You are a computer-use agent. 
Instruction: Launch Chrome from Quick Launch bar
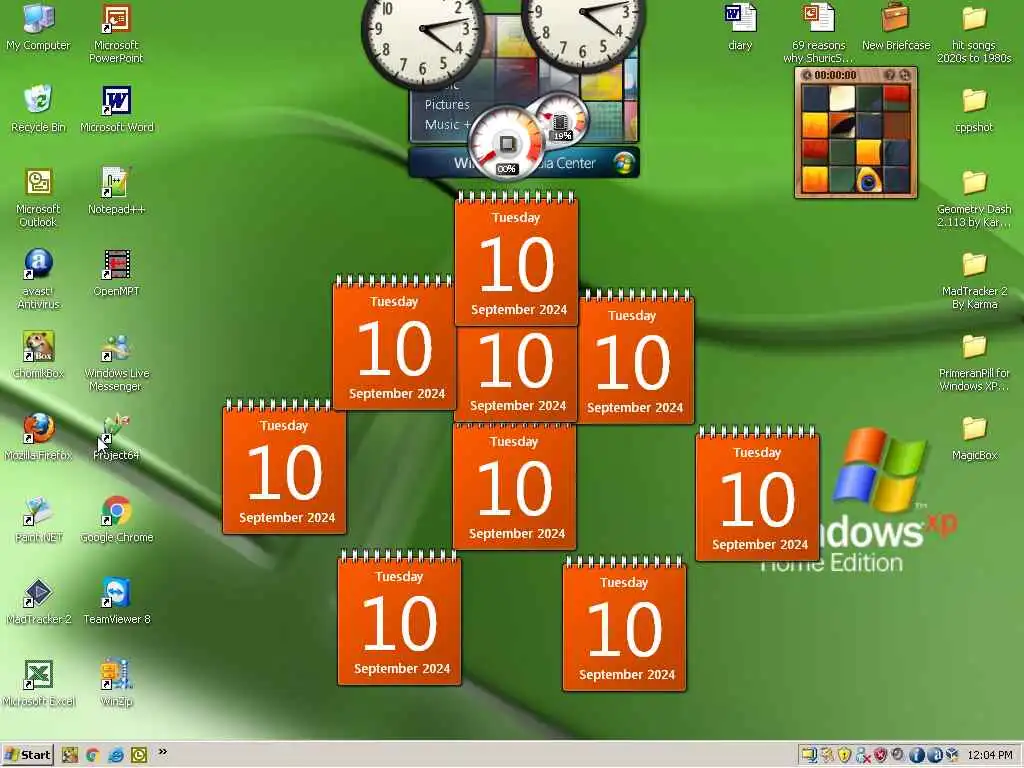tap(92, 756)
